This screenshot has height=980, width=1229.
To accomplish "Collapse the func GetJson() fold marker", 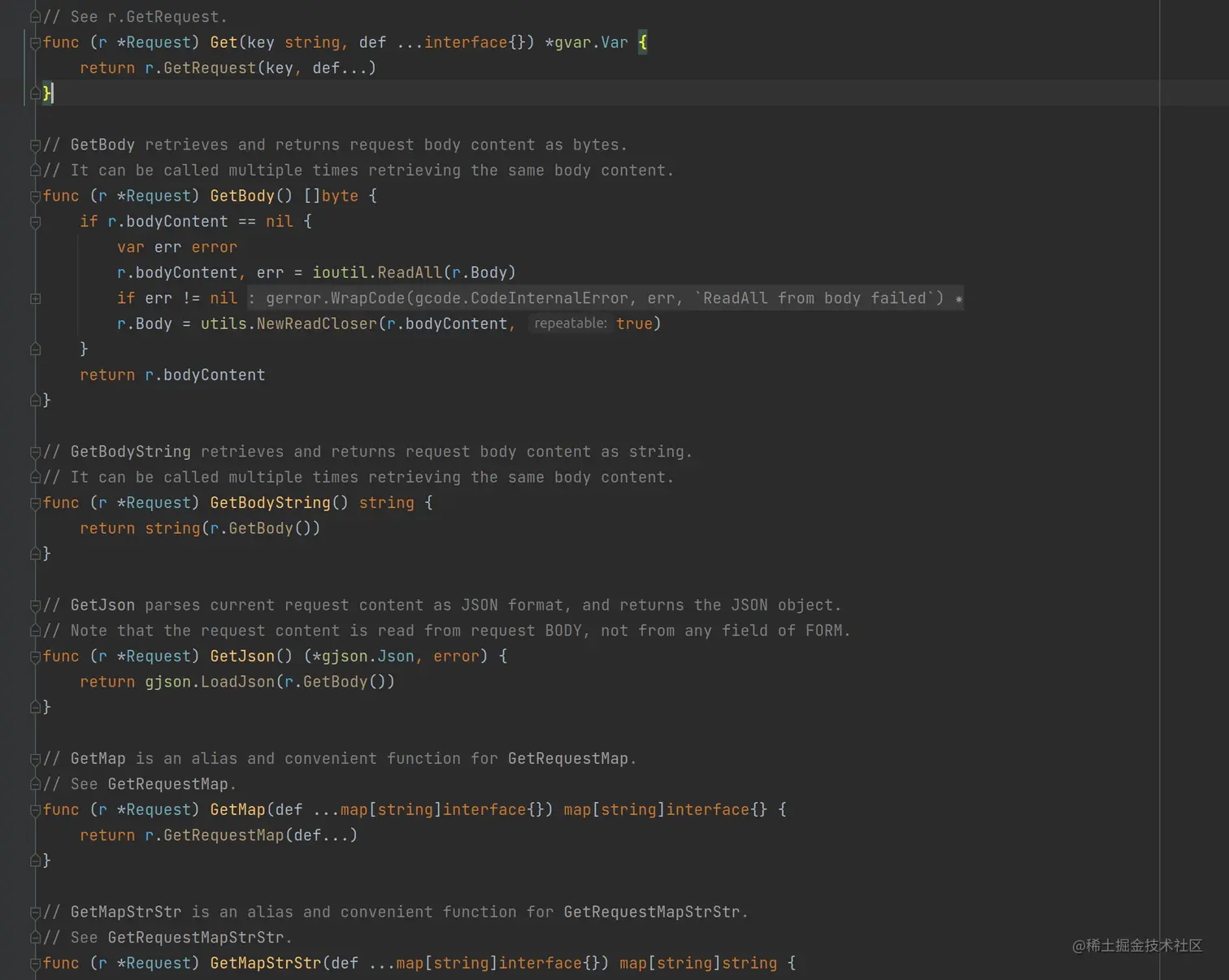I will (x=35, y=657).
